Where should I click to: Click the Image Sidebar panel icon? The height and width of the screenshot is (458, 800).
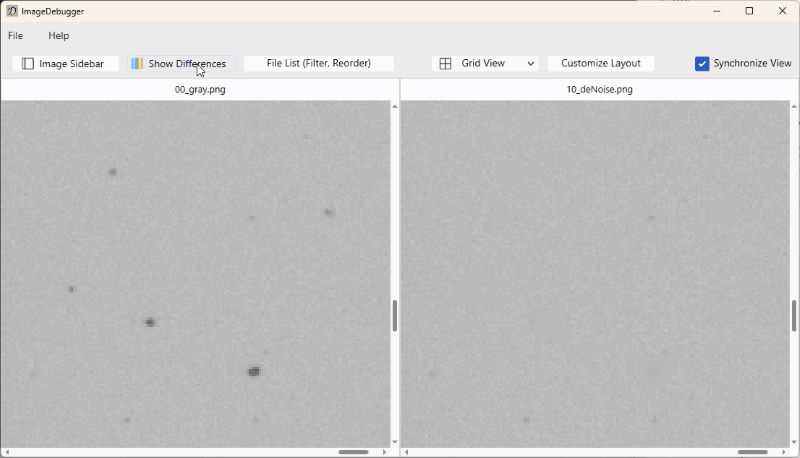click(x=28, y=64)
